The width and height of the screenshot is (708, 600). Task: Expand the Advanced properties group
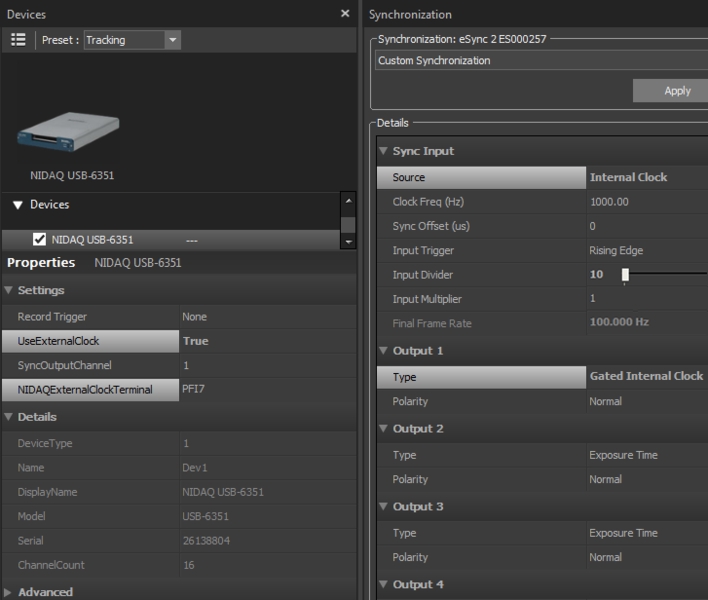tap(9, 592)
